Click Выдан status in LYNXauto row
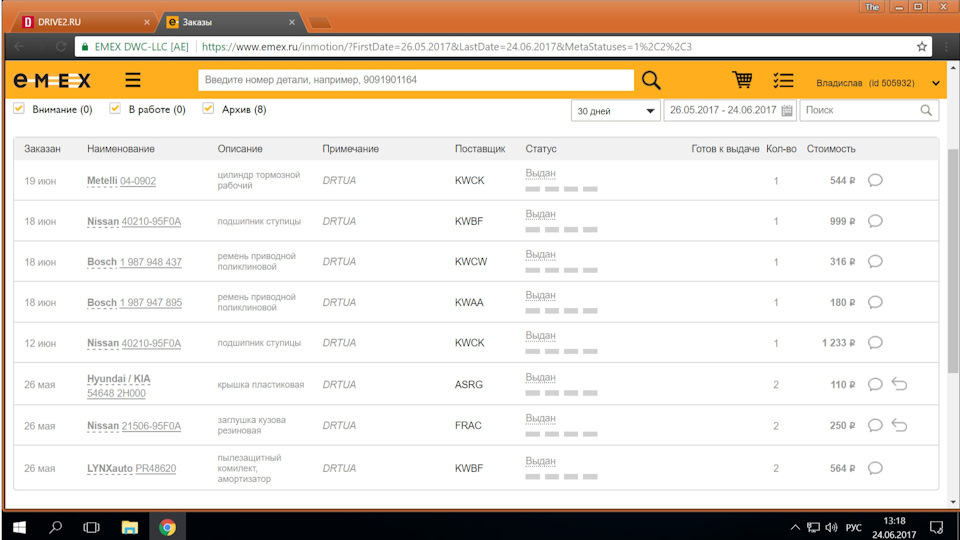 pyautogui.click(x=540, y=461)
